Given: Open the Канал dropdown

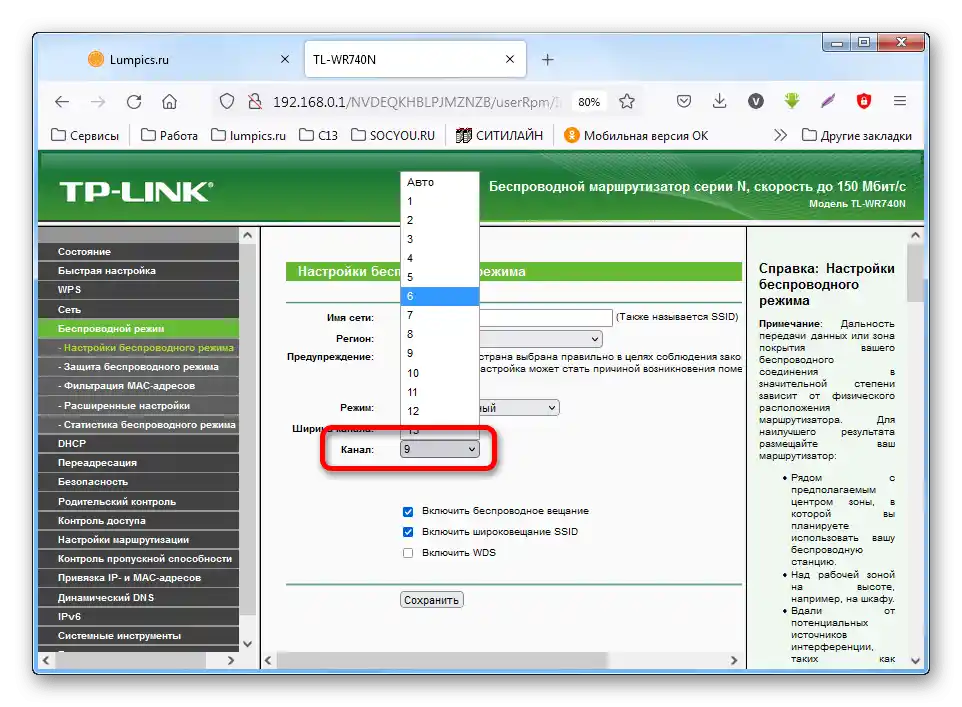Looking at the screenshot, I should pos(439,449).
